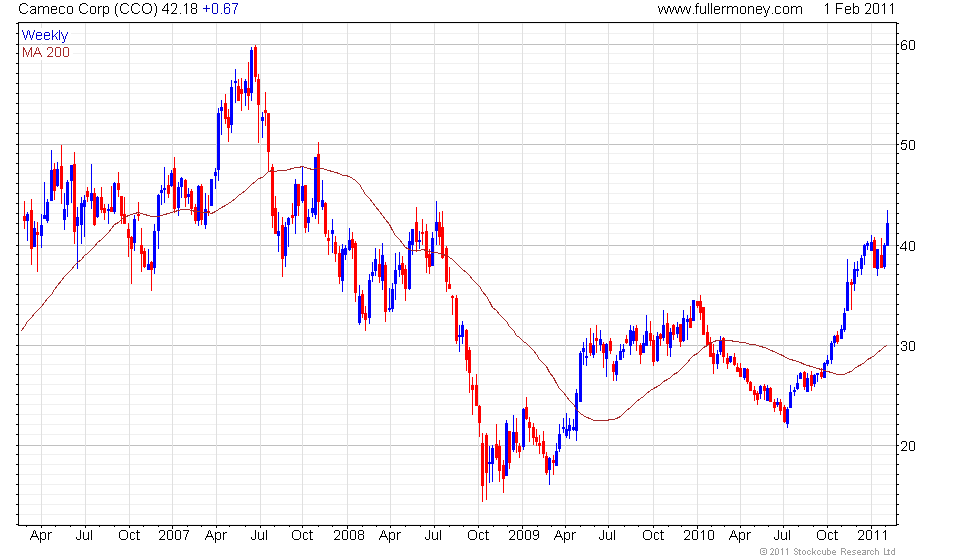The image size is (980, 560).
Task: Click the 2009 year label on time axis
Action: pos(523,536)
